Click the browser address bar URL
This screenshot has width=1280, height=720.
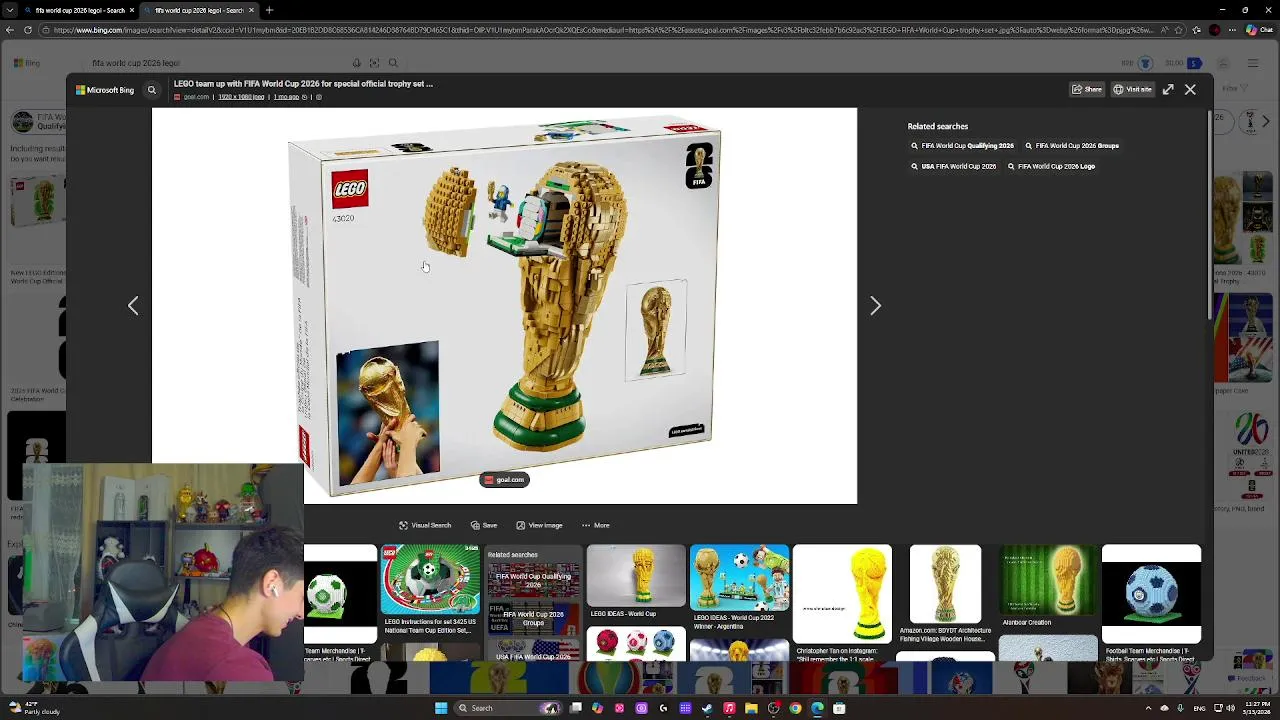[x=605, y=30]
